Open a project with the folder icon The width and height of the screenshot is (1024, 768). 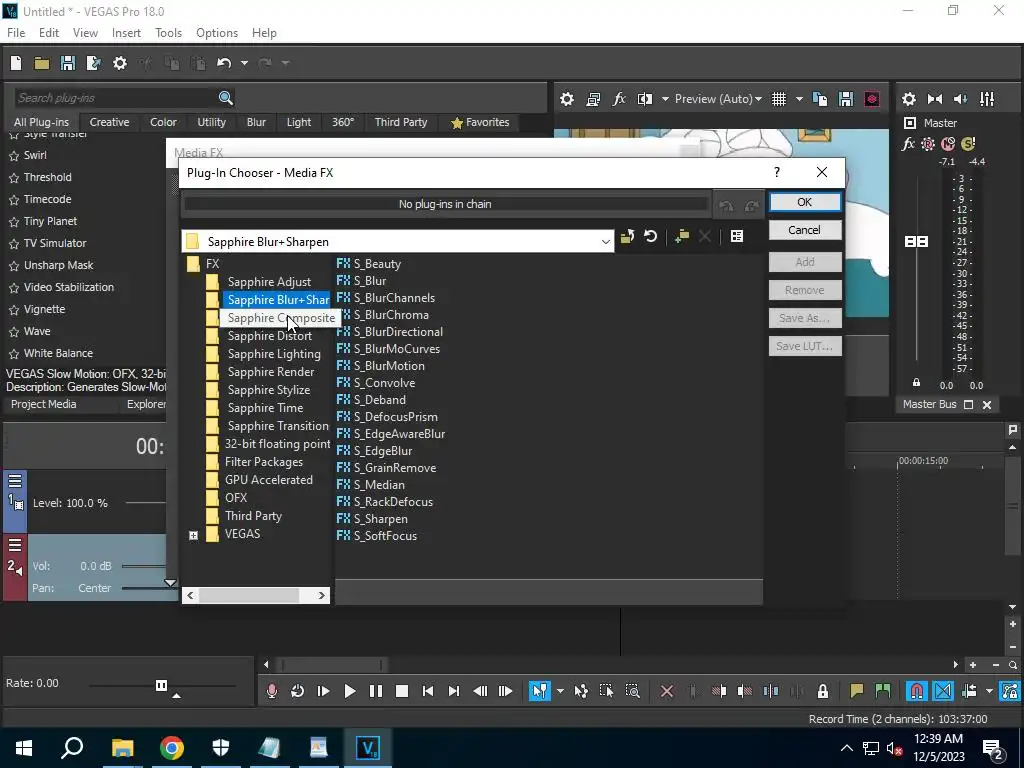coord(42,63)
